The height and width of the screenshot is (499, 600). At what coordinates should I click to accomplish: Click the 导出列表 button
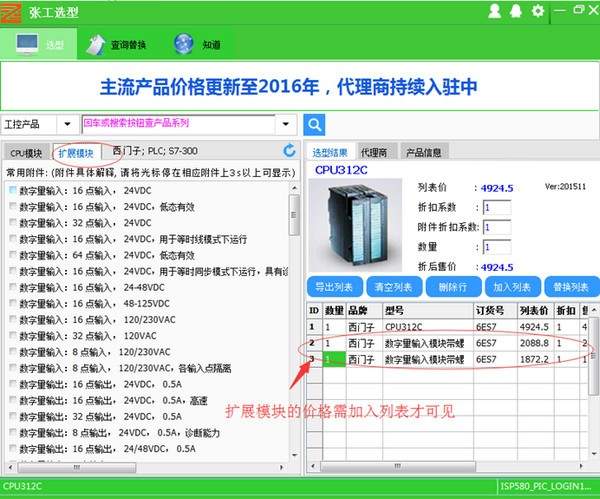coord(334,287)
